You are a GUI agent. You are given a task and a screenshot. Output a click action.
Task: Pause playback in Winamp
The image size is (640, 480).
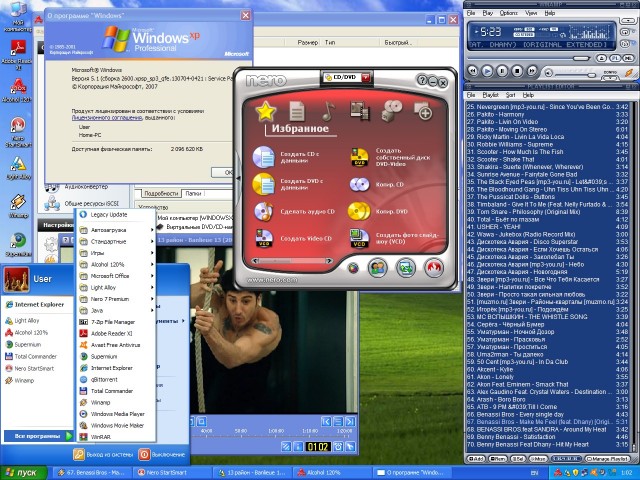tap(502, 71)
